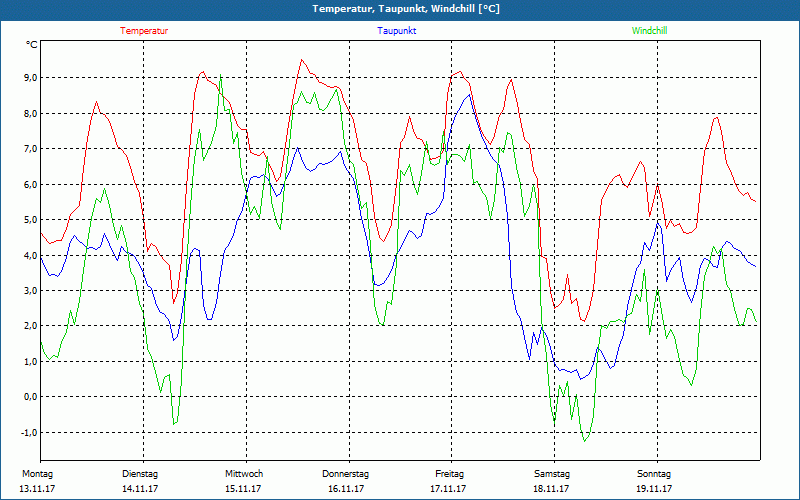Screen dimensions: 800x500
Task: Click the Dienstag day label
Action: pos(140,474)
